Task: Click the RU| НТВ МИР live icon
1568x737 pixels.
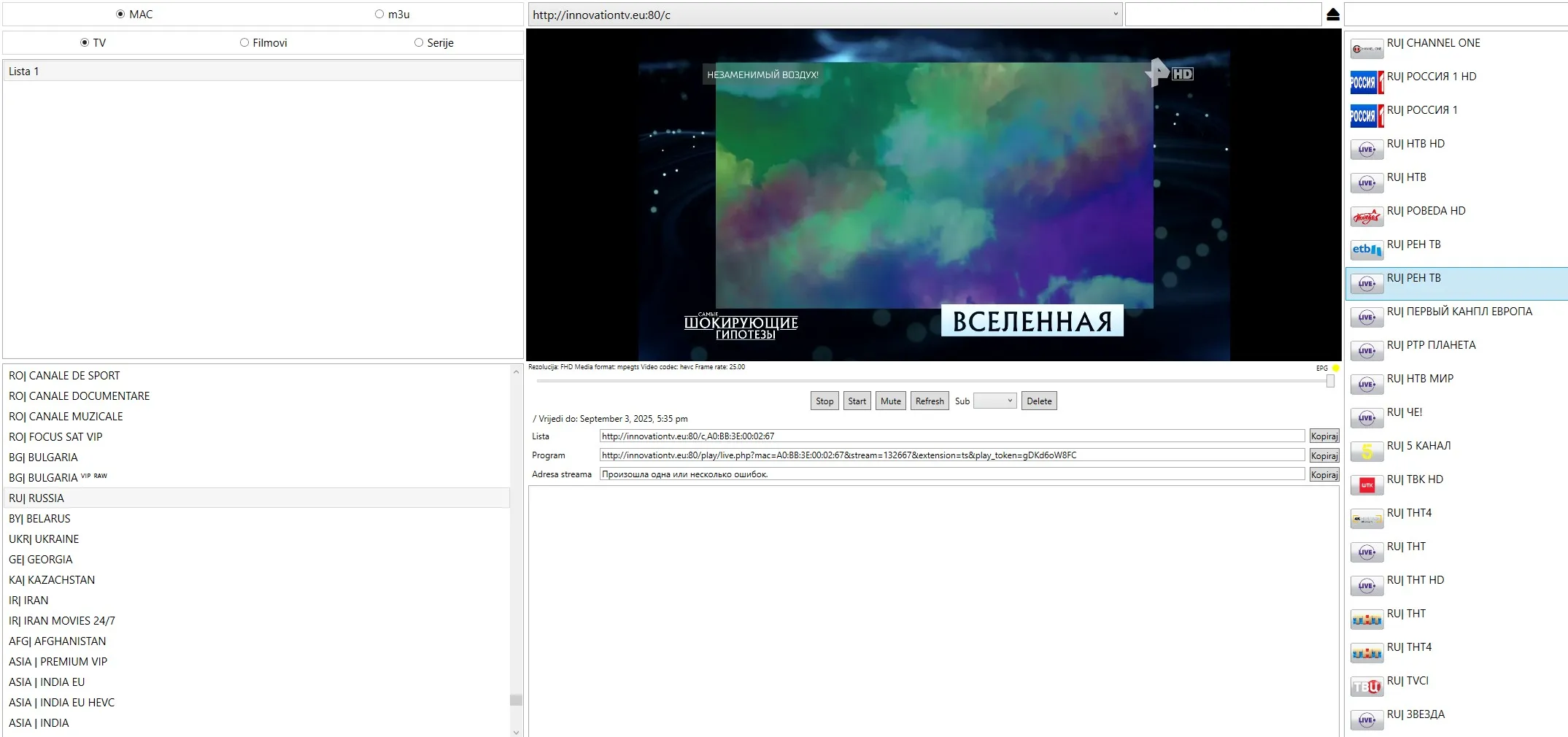Action: pos(1367,385)
